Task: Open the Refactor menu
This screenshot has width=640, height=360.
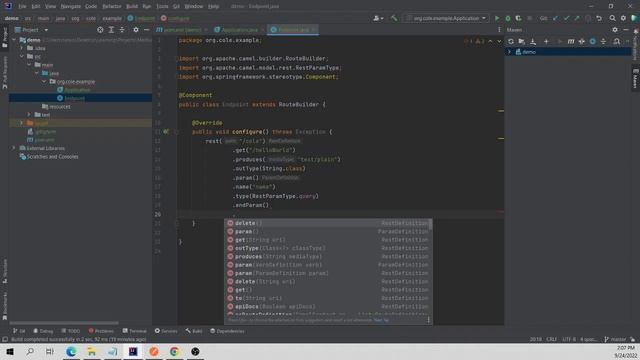Action: pyautogui.click(x=111, y=7)
